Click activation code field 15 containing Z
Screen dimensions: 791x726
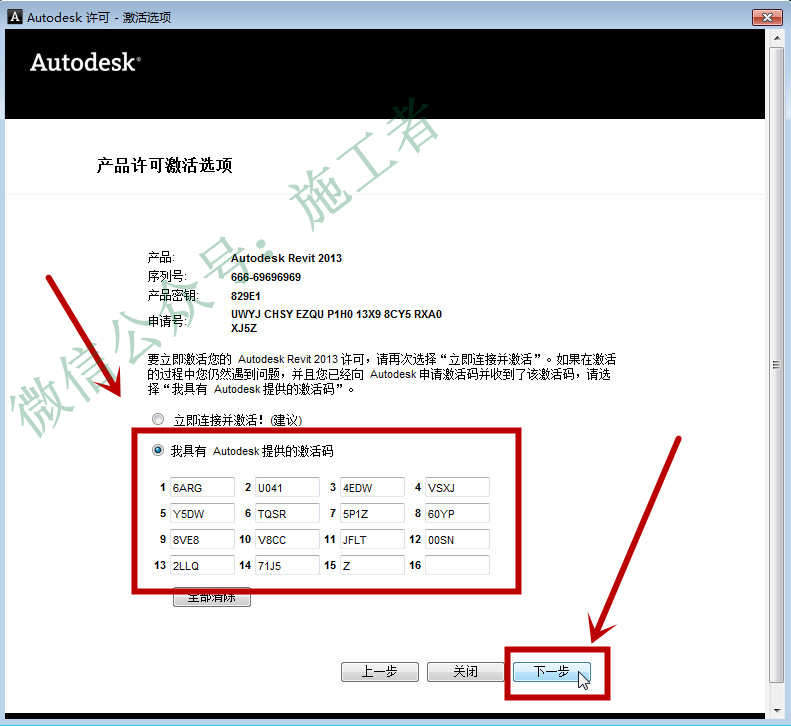click(372, 566)
